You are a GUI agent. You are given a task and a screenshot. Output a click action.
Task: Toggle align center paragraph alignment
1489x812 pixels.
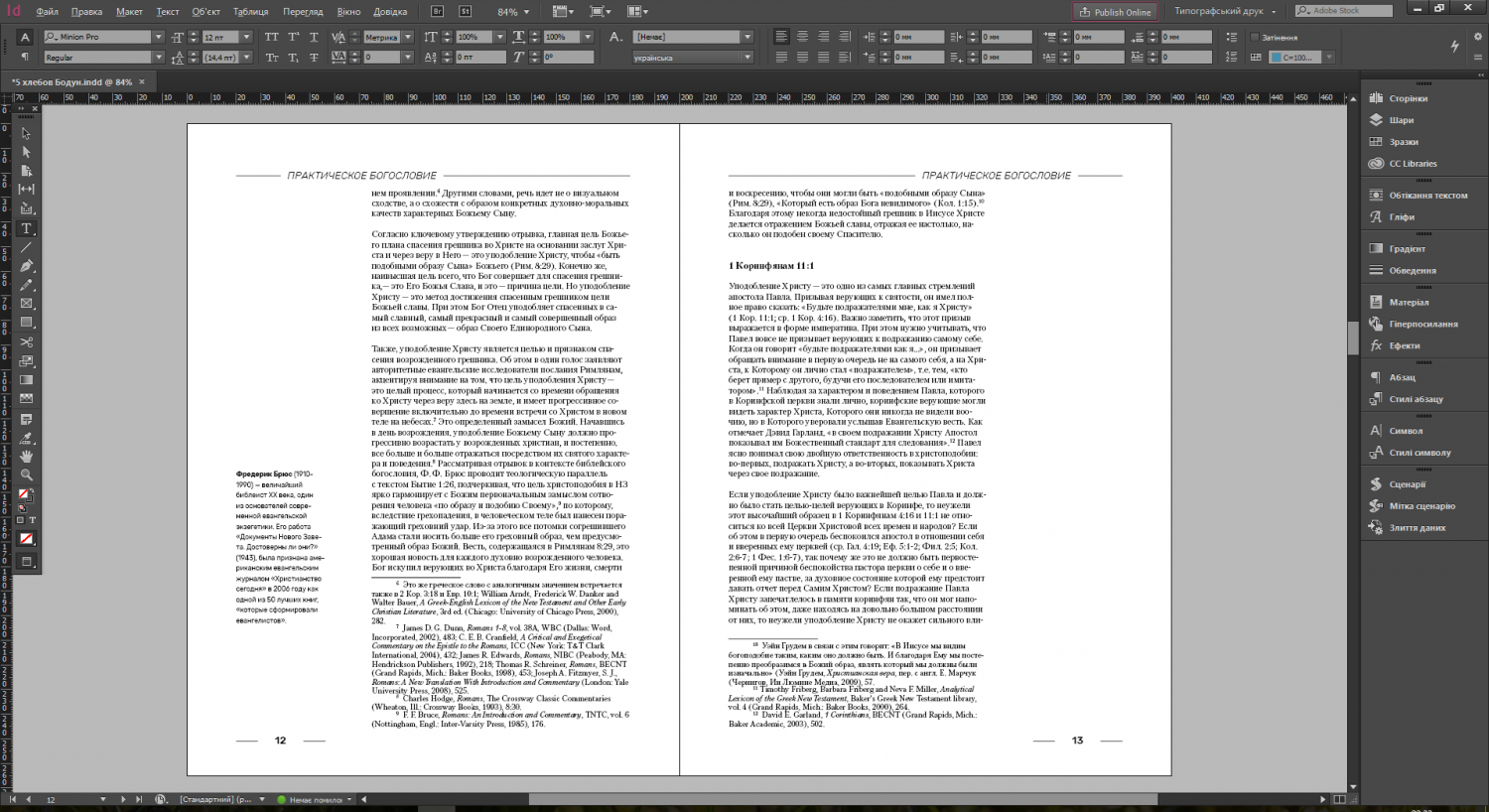[x=802, y=37]
